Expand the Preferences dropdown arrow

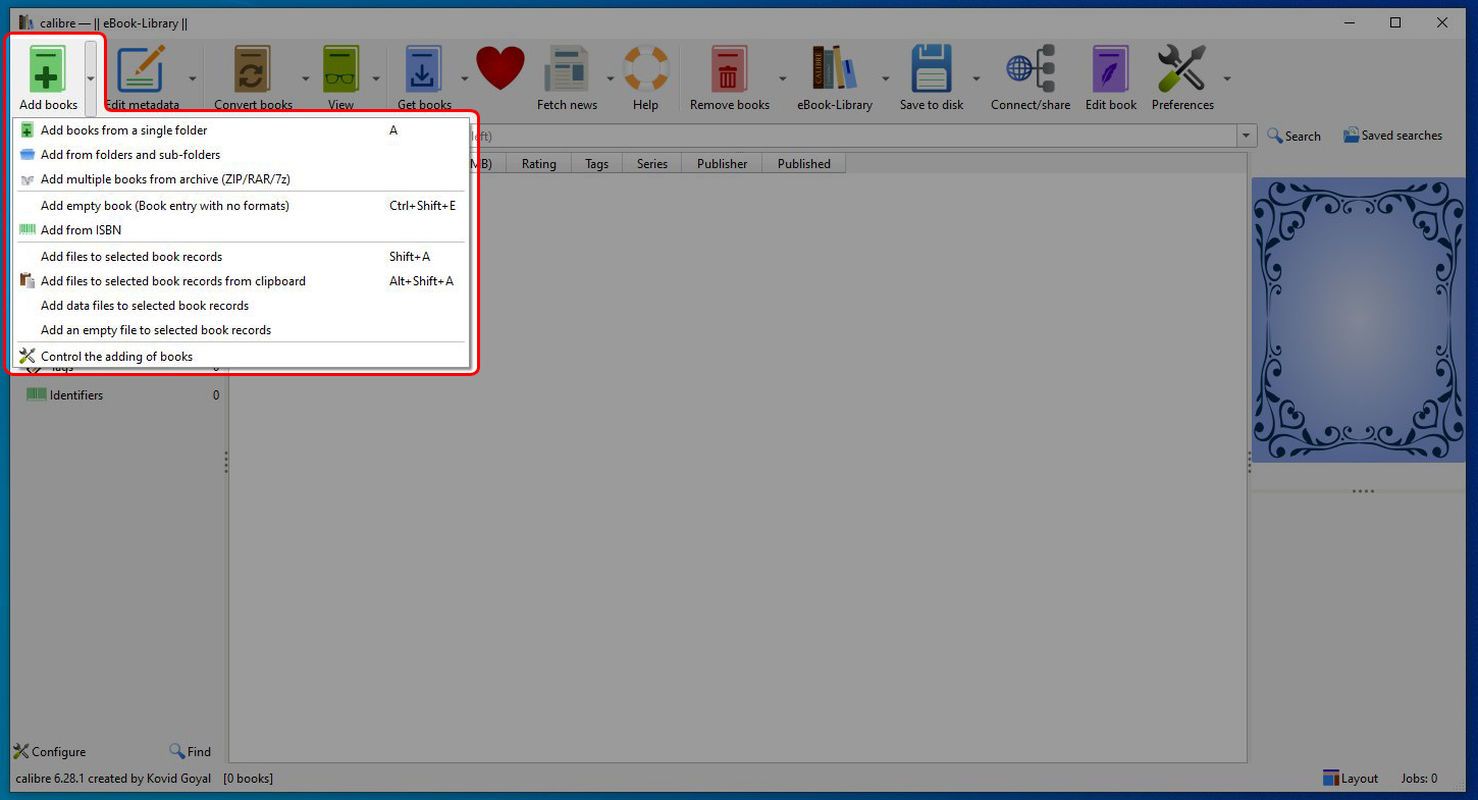point(1227,78)
